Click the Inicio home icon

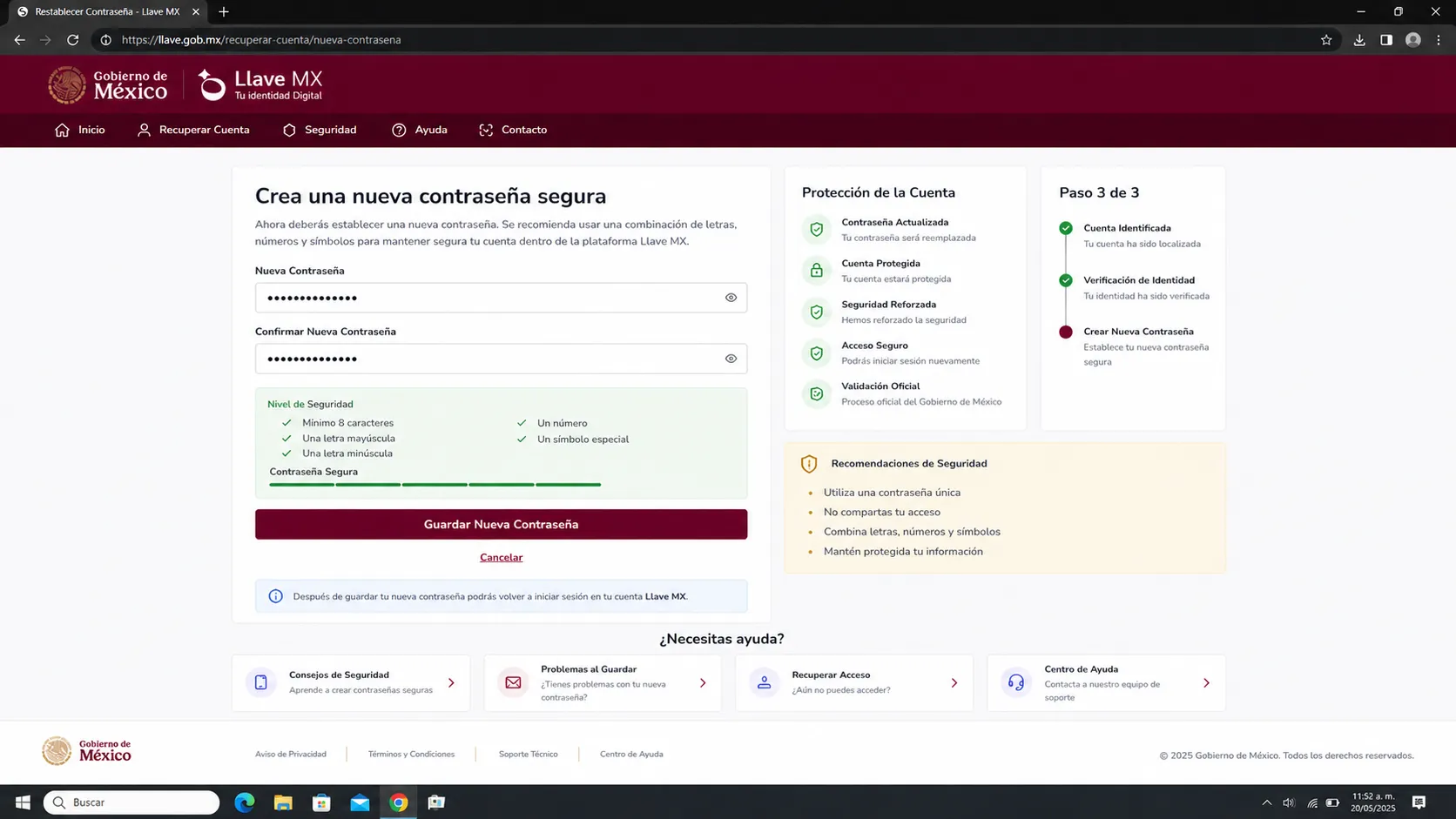pyautogui.click(x=62, y=130)
